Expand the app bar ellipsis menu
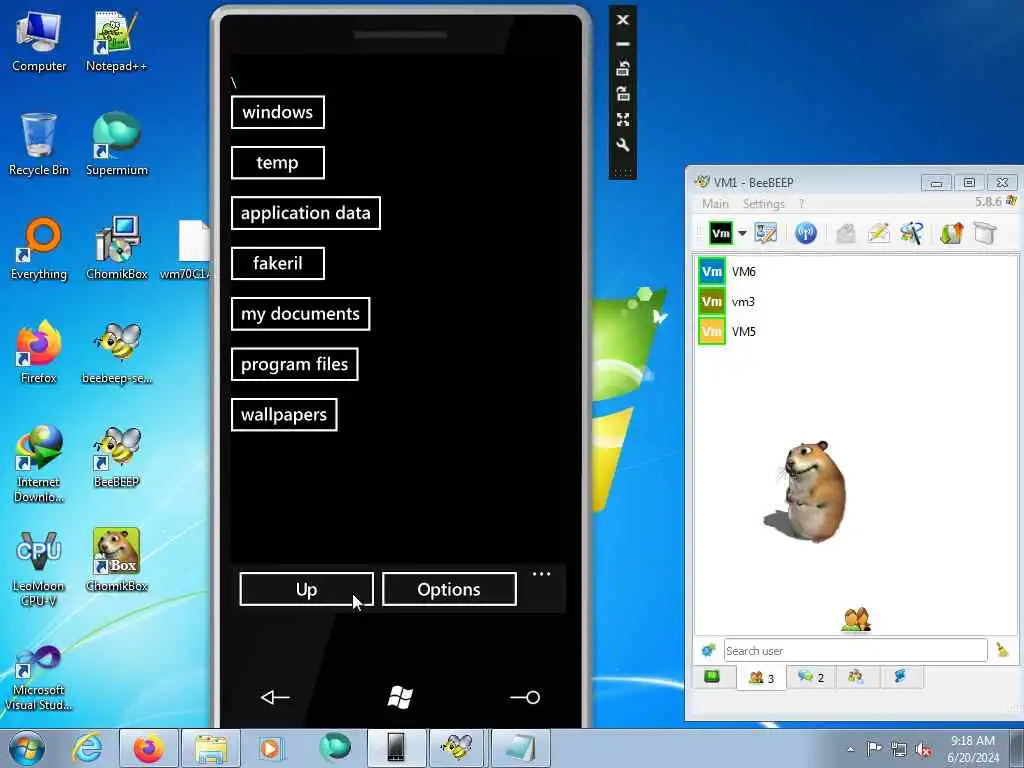The image size is (1024, 768). 541,574
